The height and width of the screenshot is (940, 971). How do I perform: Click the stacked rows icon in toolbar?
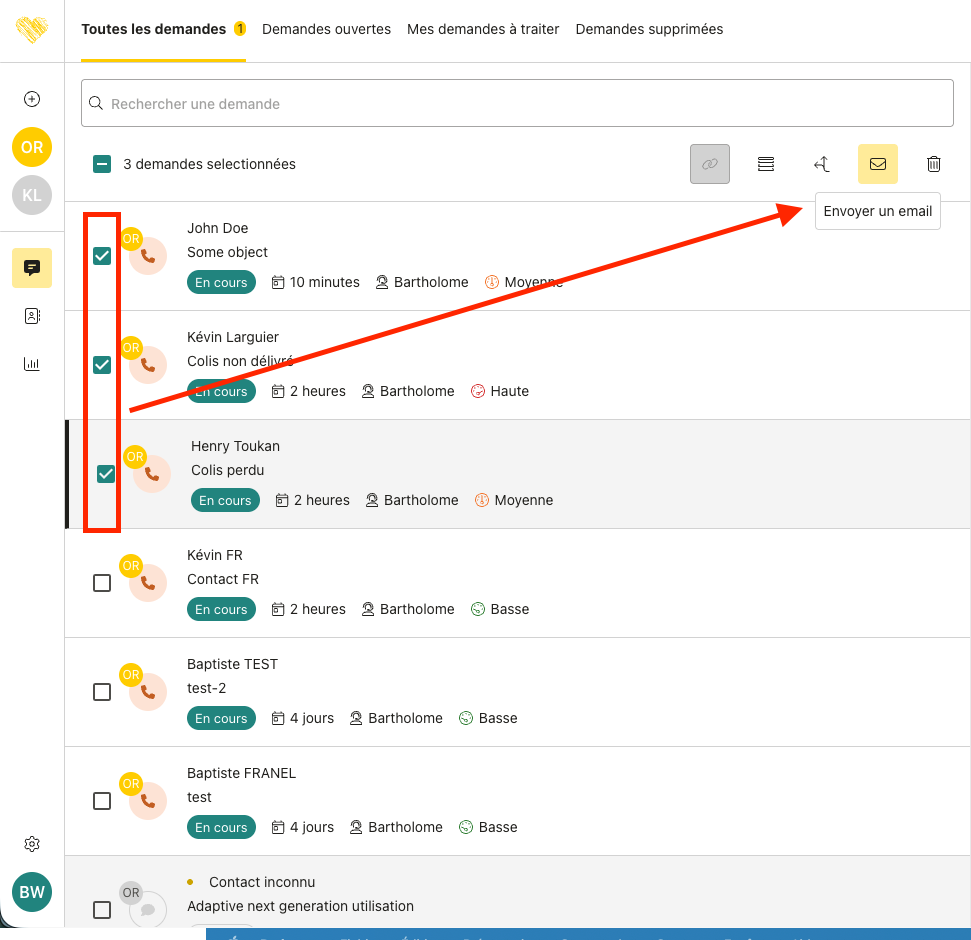(766, 164)
